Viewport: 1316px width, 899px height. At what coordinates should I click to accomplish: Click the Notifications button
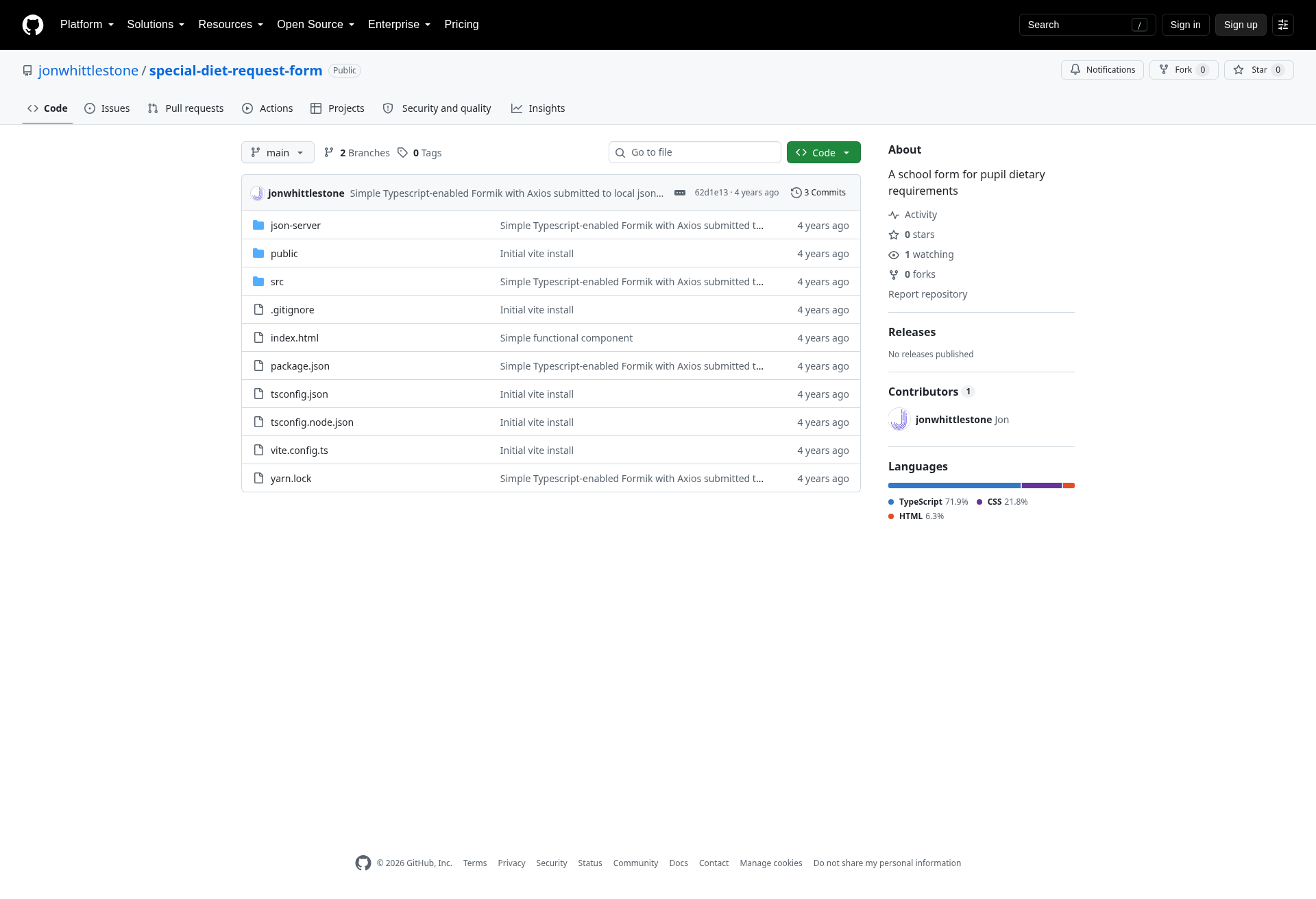[x=1102, y=70]
